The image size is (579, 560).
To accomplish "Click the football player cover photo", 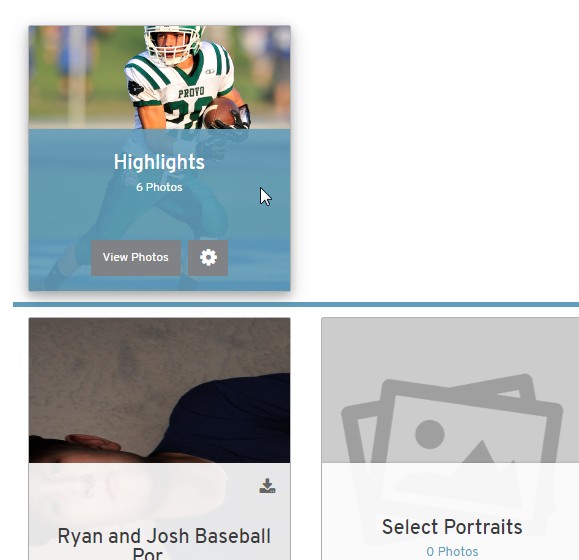I will click(160, 78).
